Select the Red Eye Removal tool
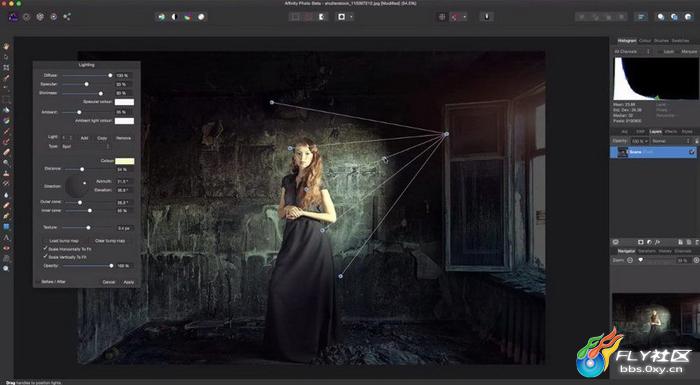700x385 pixels. point(6,248)
